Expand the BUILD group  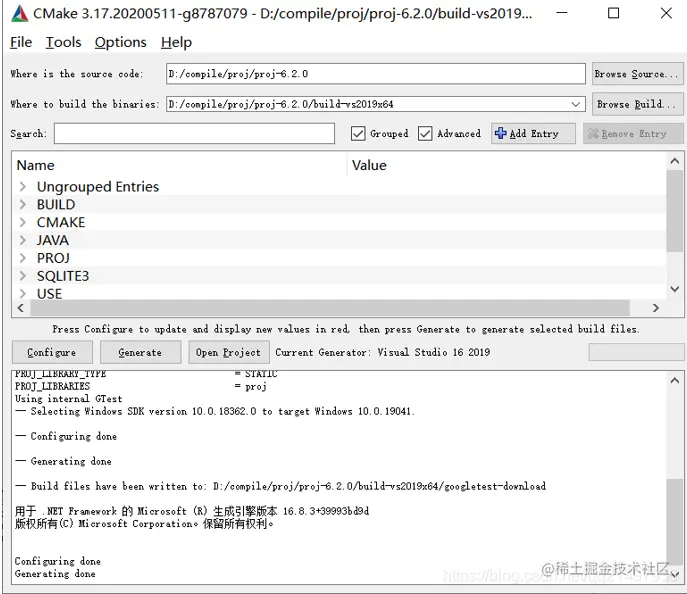pyautogui.click(x=23, y=205)
